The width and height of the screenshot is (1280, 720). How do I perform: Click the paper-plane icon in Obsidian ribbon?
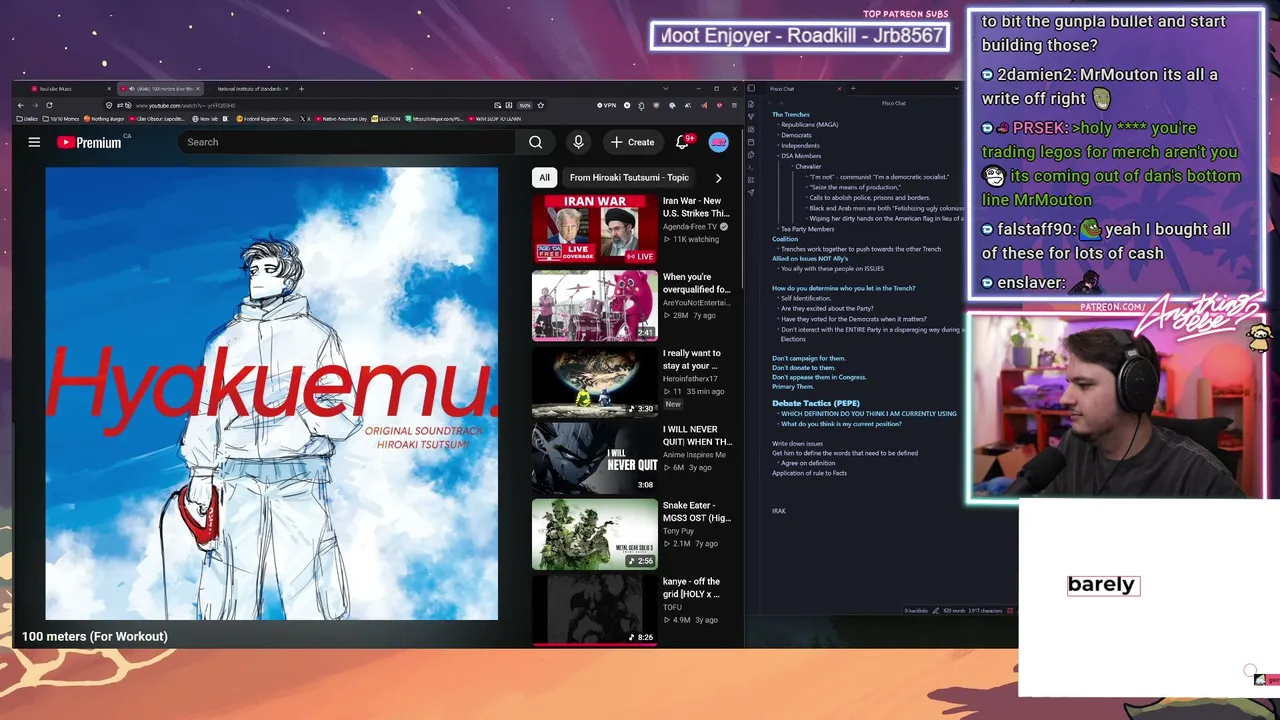[751, 192]
